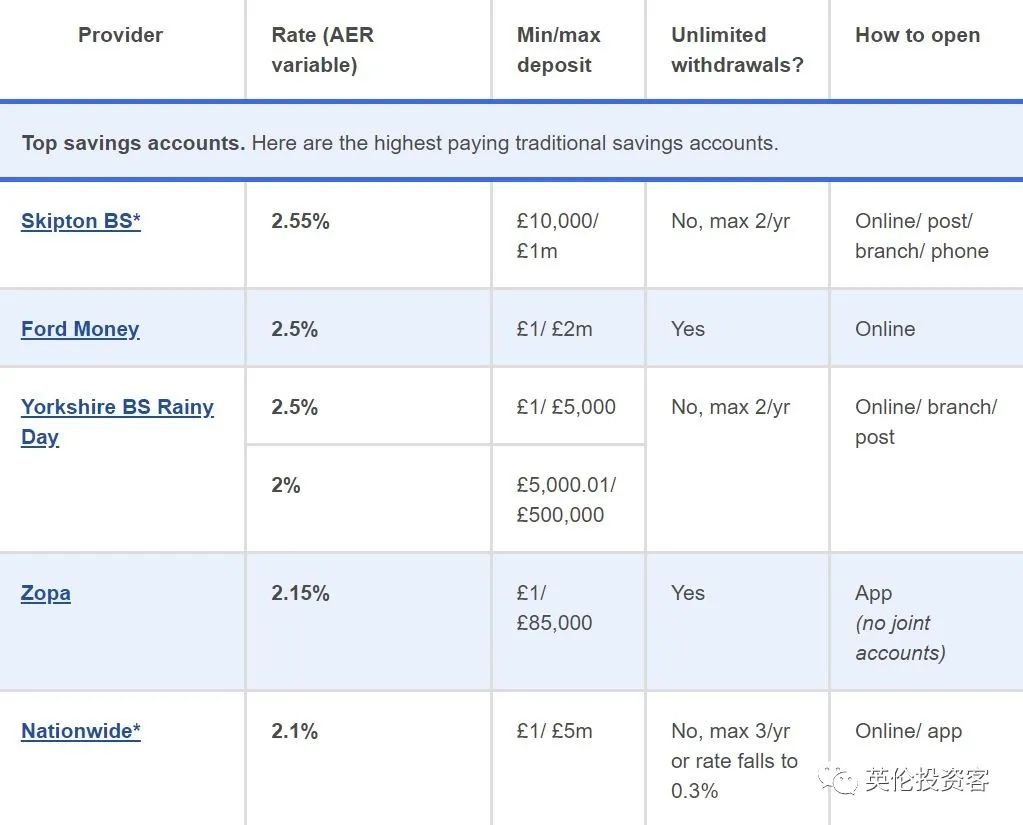Click the Provider column header
The image size is (1023, 825).
point(121,35)
